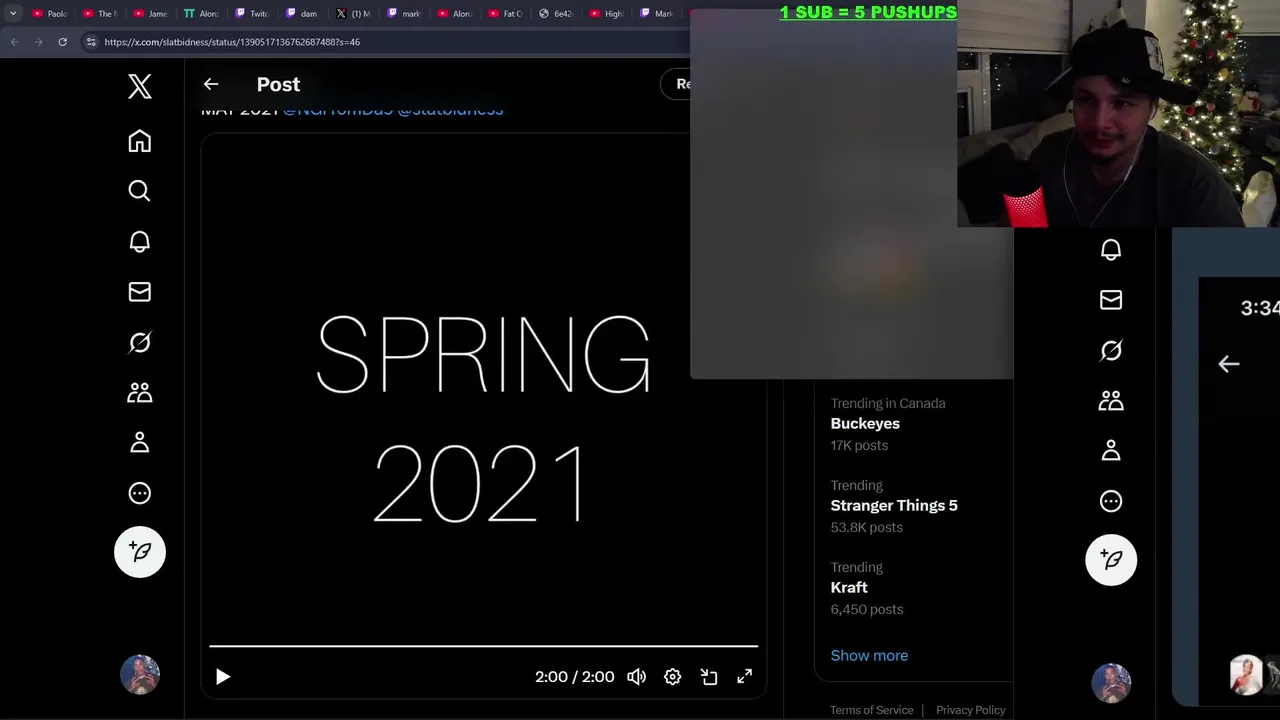Switch to the High YouTube tab

click(607, 14)
